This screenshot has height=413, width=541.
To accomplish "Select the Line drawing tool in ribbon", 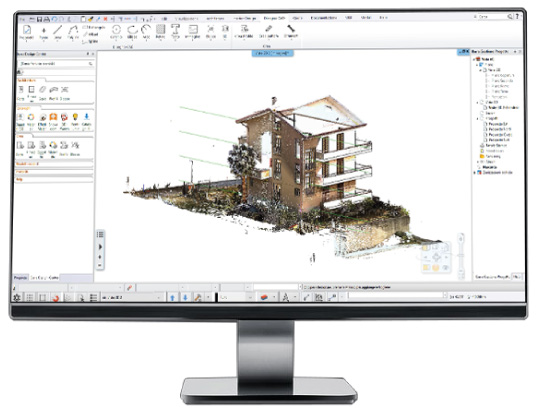I will (x=58, y=32).
